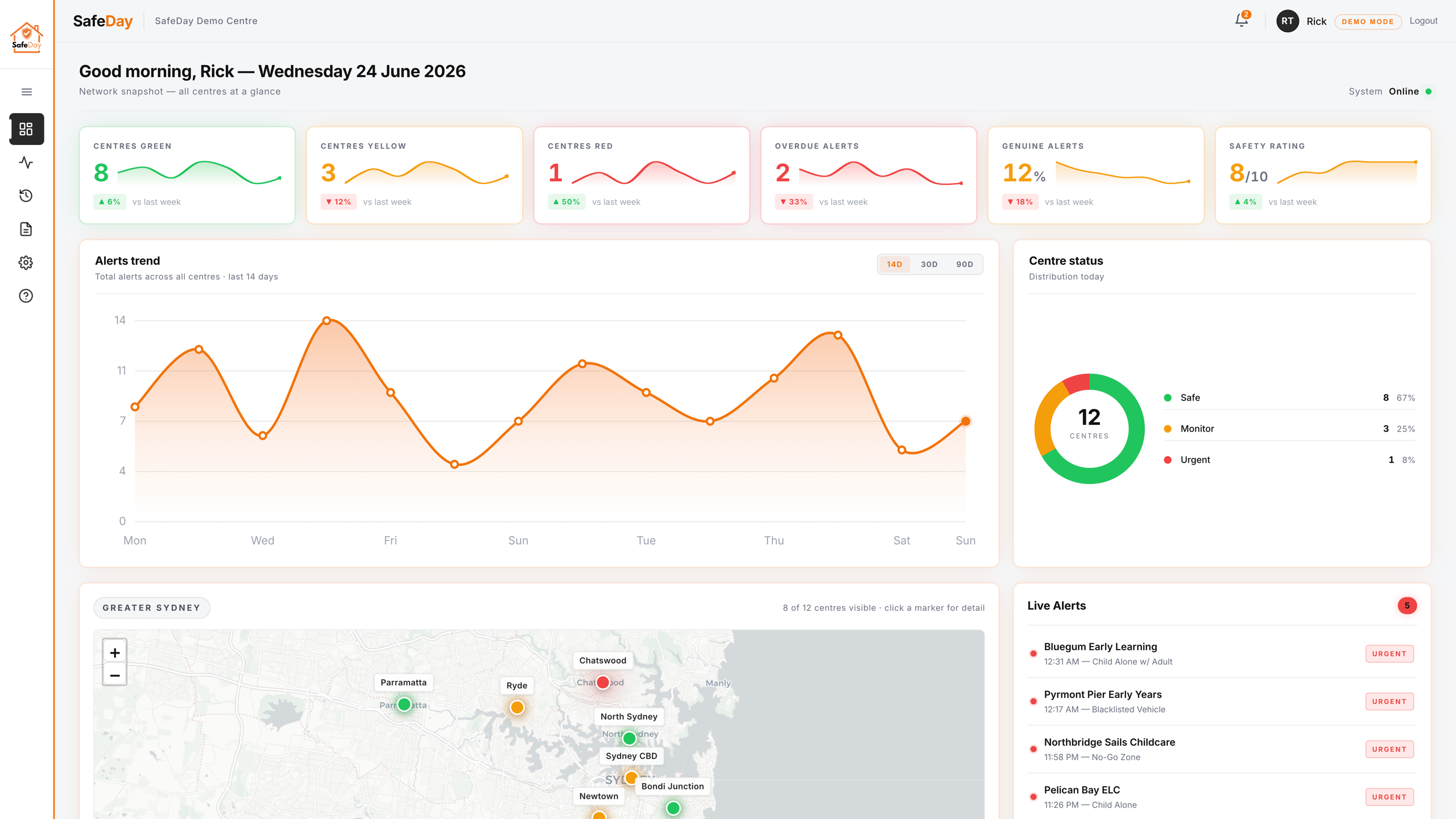Click the Monitor legend row
Viewport: 1456px width, 819px height.
pyautogui.click(x=1289, y=428)
